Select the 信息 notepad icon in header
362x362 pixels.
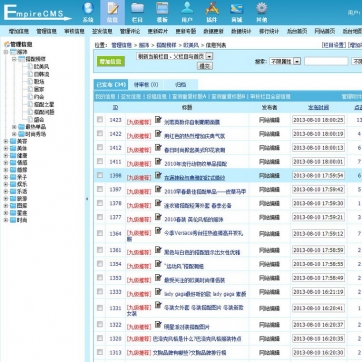coord(112,9)
